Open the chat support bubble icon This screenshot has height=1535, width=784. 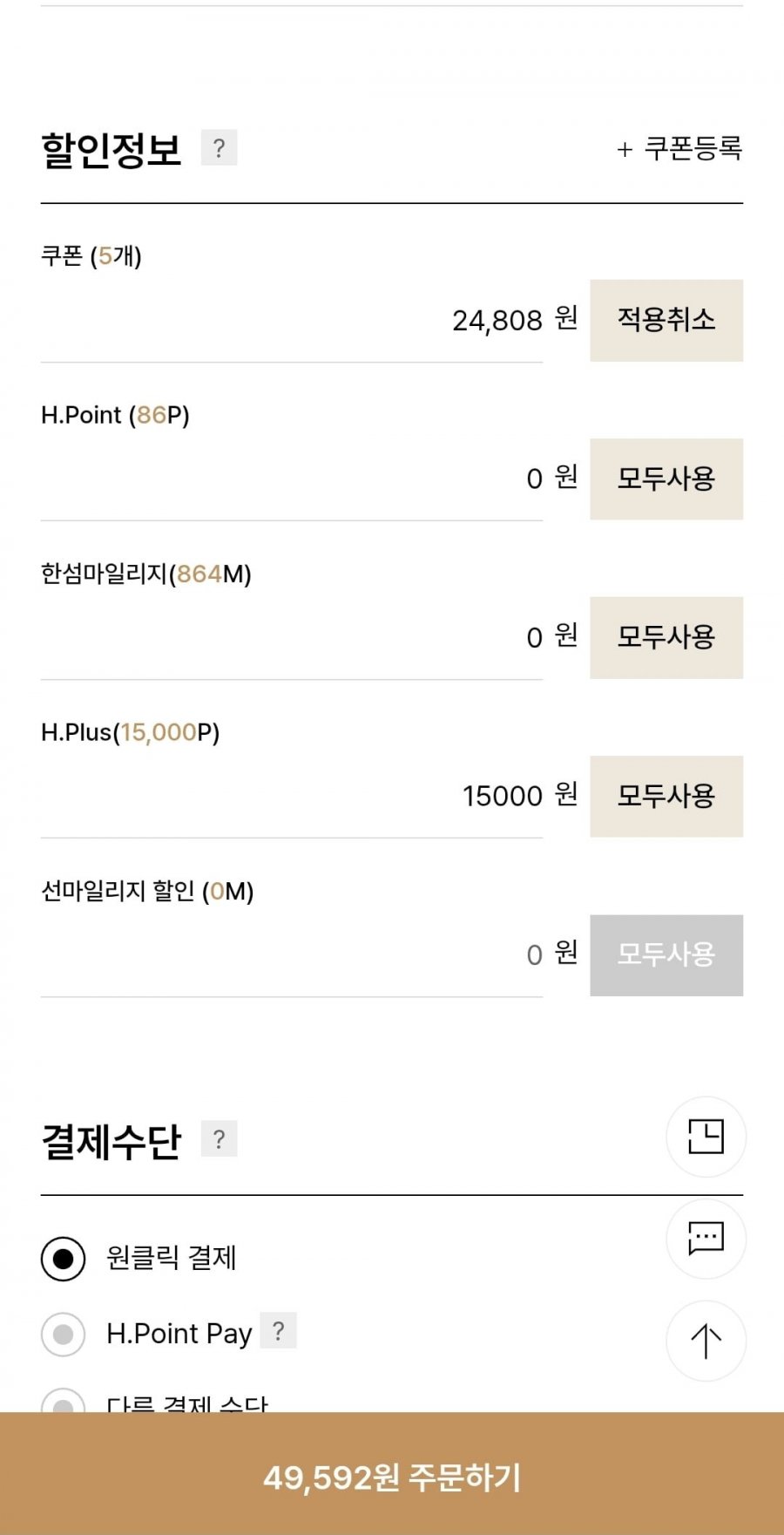coord(706,1238)
